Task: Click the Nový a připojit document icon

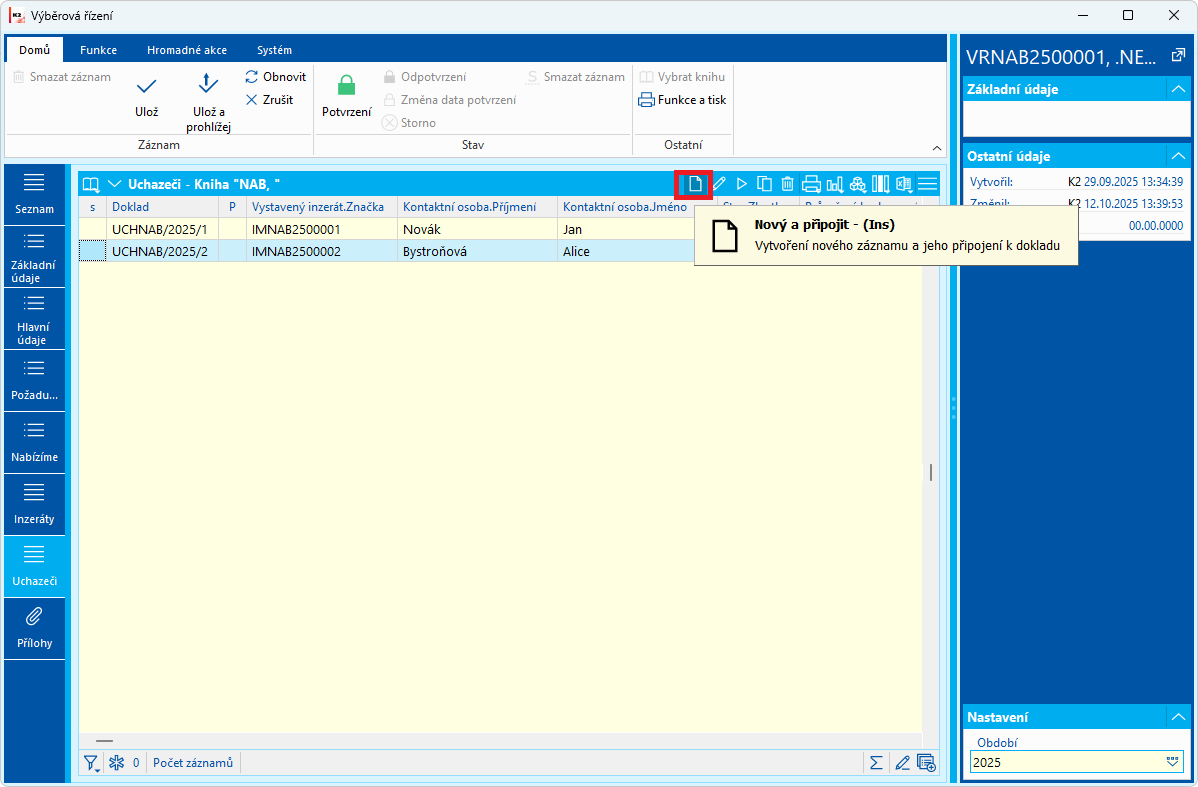Action: point(695,184)
